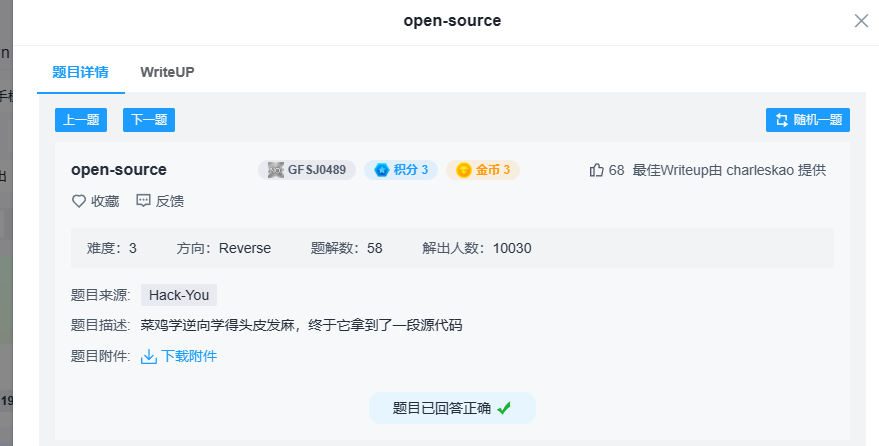The width and height of the screenshot is (879, 446).
Task: Click the 题解数 58 solutions count
Action: coord(346,248)
